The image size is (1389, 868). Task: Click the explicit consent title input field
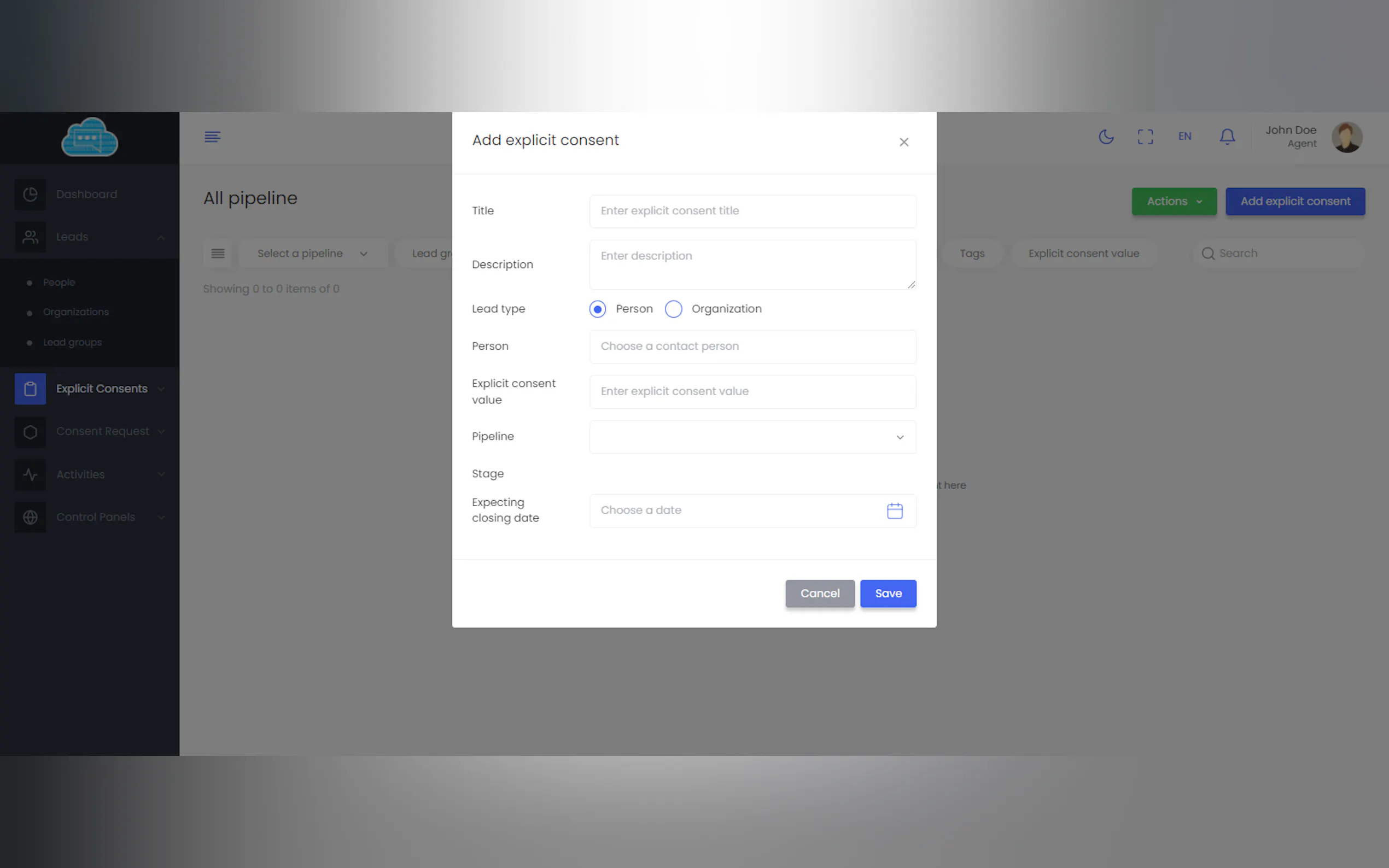pyautogui.click(x=752, y=210)
